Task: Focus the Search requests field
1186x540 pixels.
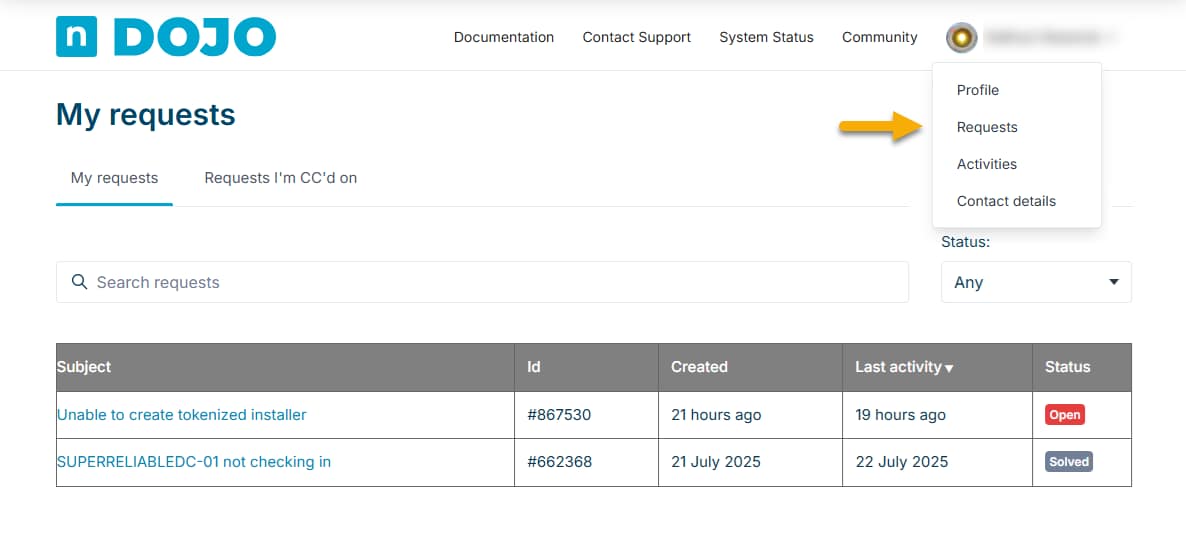Action: (x=490, y=282)
